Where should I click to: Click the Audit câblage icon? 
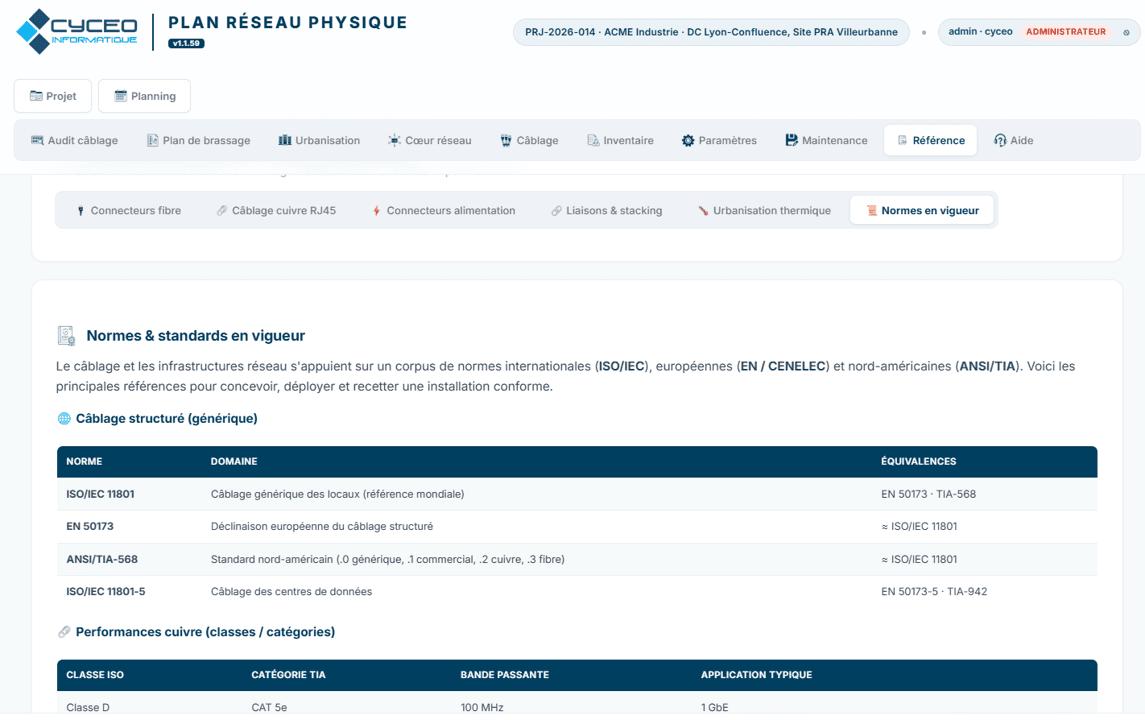coord(37,140)
